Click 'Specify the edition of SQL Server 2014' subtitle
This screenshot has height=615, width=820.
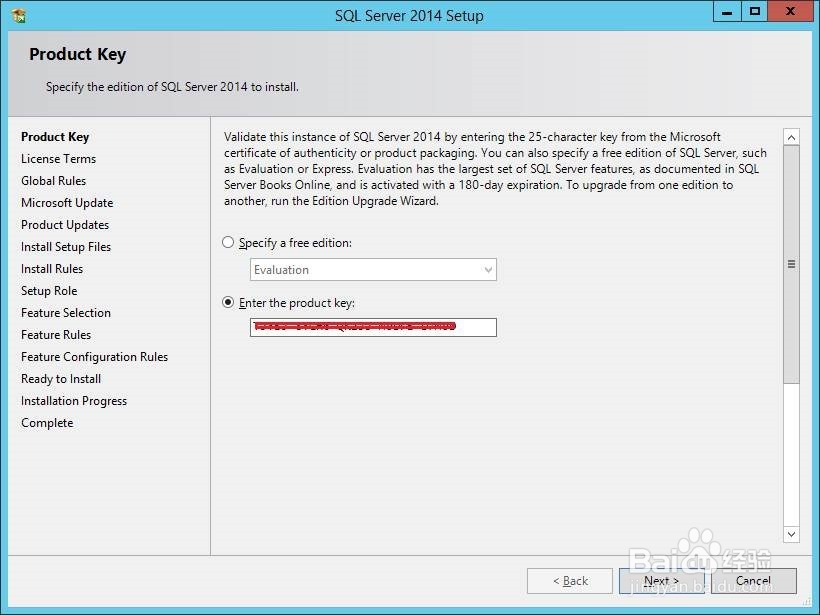[x=172, y=87]
